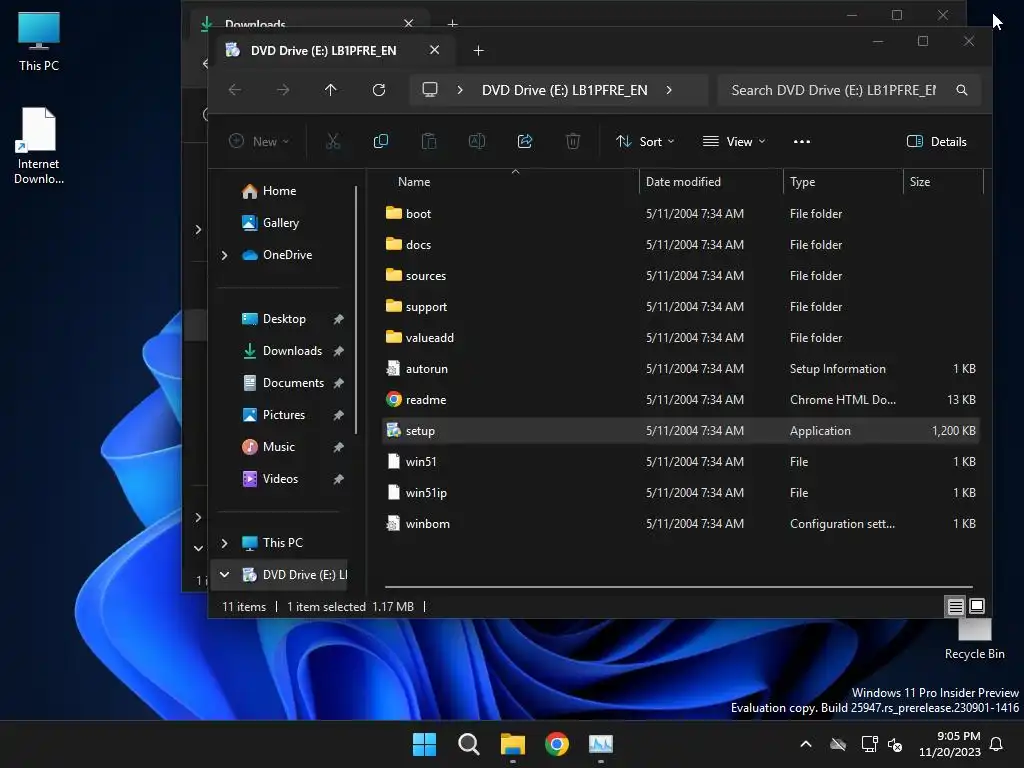Open taskbar Search
This screenshot has width=1024, height=768.
pyautogui.click(x=468, y=744)
